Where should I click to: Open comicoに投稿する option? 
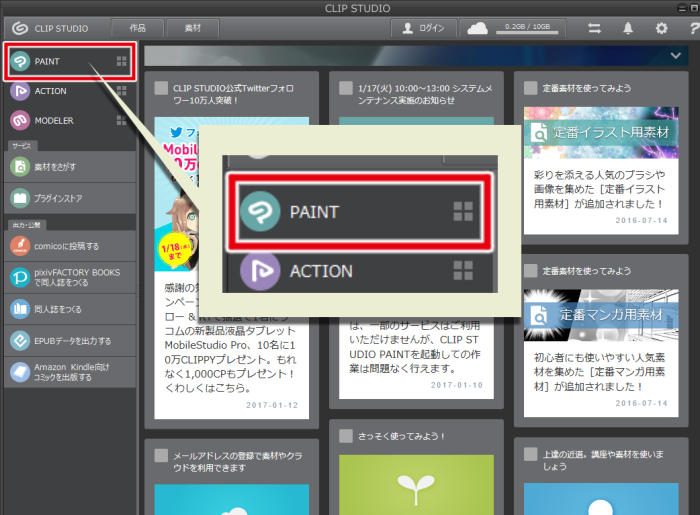[x=70, y=246]
